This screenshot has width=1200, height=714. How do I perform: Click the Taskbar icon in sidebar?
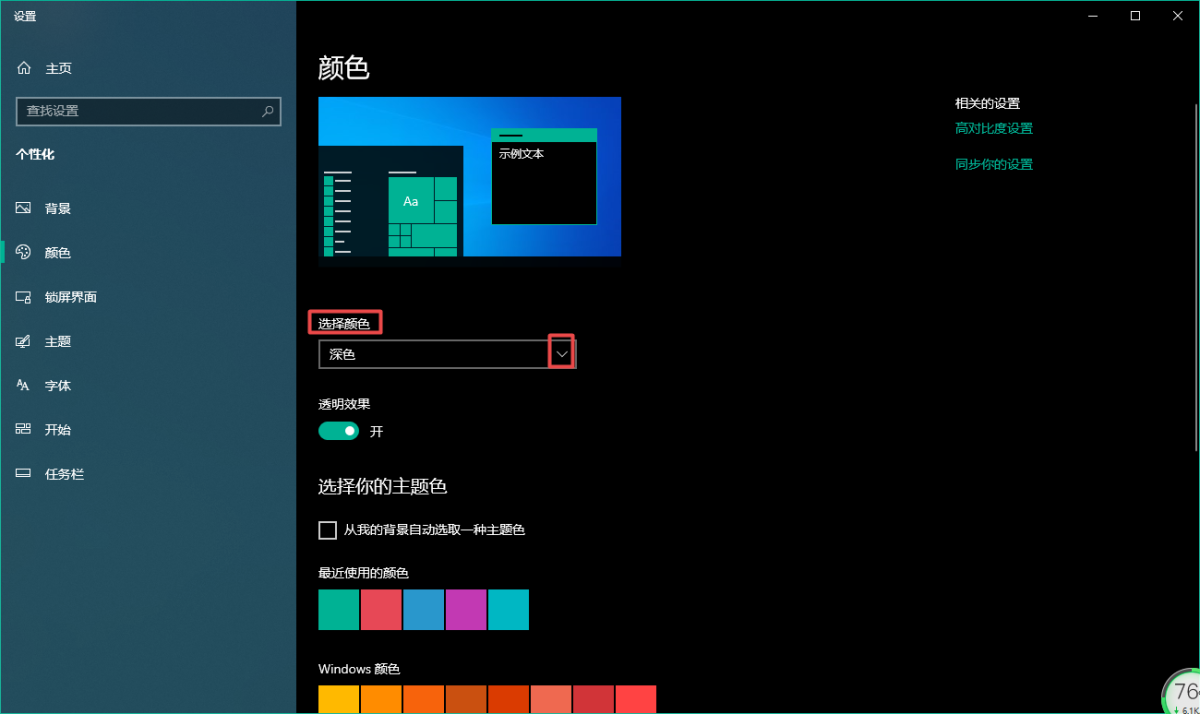(x=24, y=473)
